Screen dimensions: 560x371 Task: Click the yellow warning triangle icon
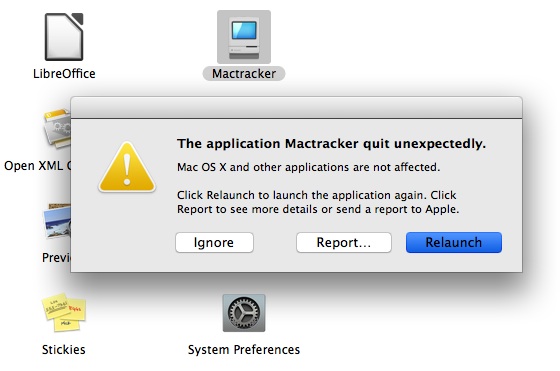tap(127, 167)
